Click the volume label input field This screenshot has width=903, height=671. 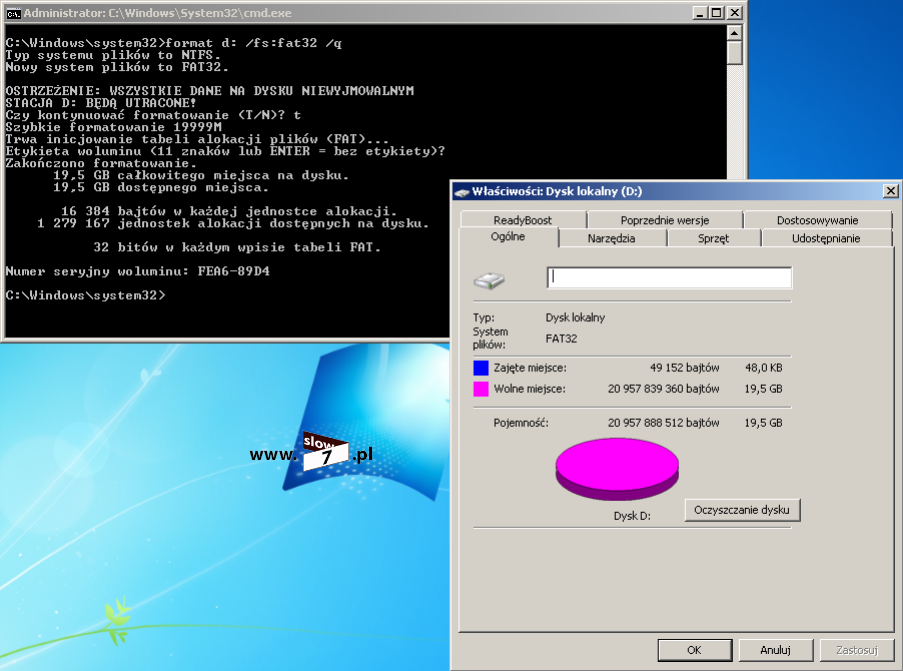pyautogui.click(x=669, y=278)
